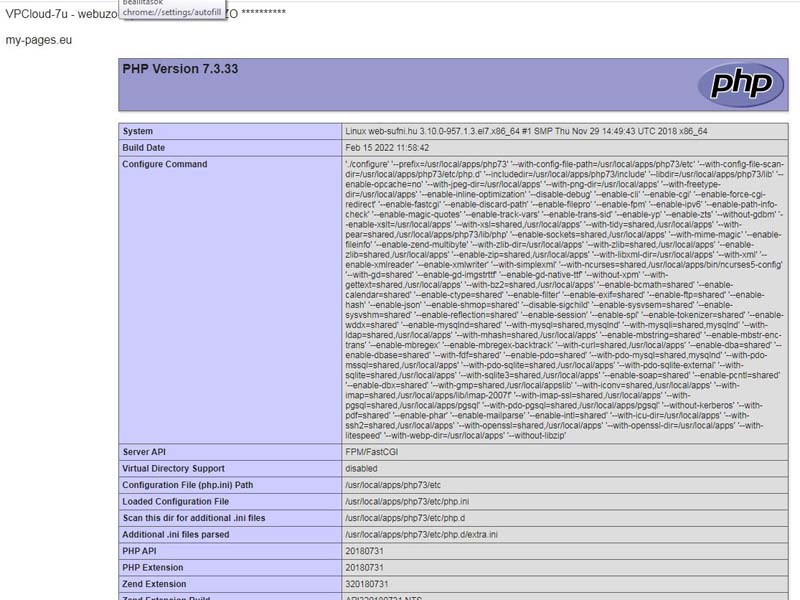This screenshot has width=800, height=600.
Task: Click the /usr/local/apps/php73/etc/php.d value
Action: point(405,518)
